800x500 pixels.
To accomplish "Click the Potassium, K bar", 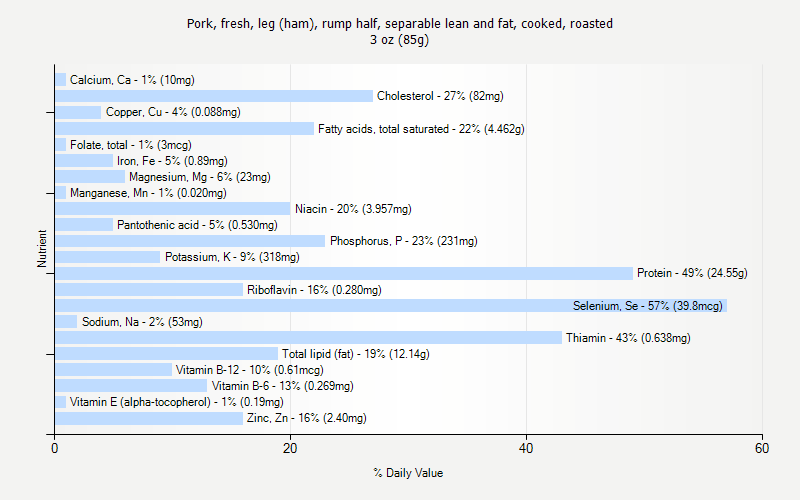I will tap(107, 257).
